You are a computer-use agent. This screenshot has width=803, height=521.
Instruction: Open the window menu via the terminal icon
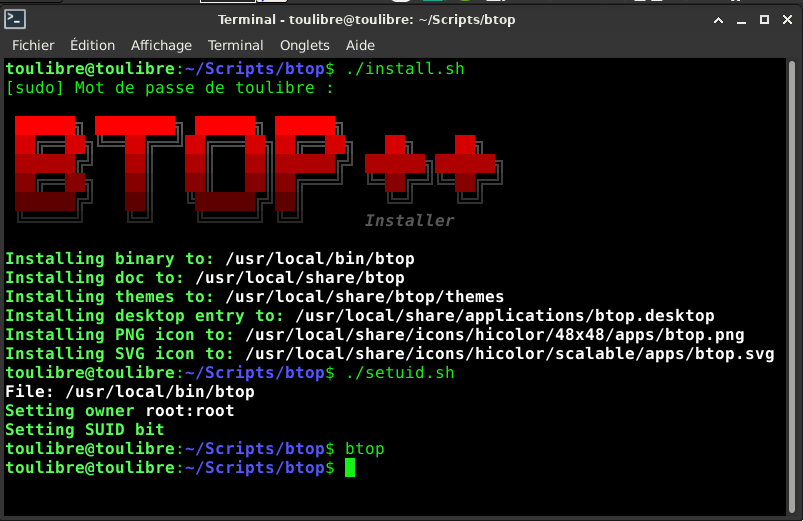[x=15, y=20]
